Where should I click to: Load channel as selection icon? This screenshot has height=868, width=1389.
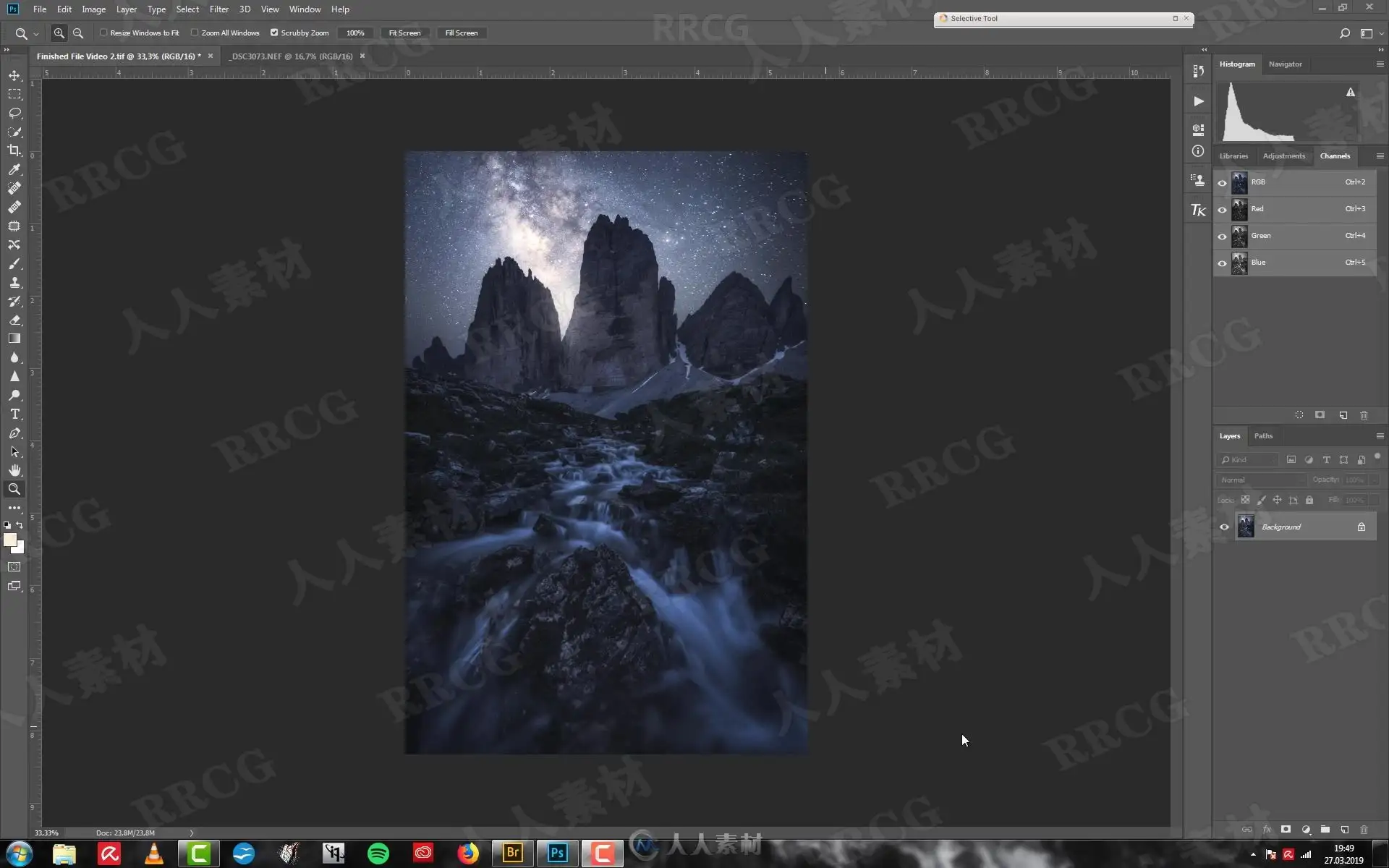(1299, 415)
